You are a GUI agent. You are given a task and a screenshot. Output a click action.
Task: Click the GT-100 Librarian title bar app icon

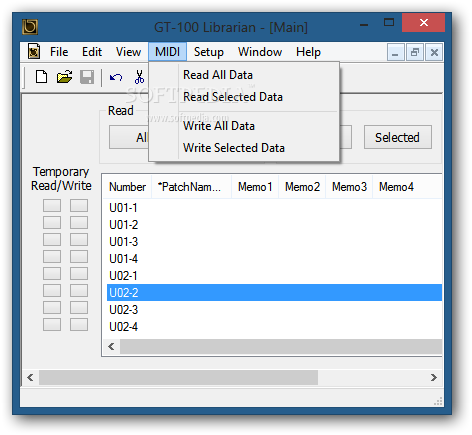point(30,27)
